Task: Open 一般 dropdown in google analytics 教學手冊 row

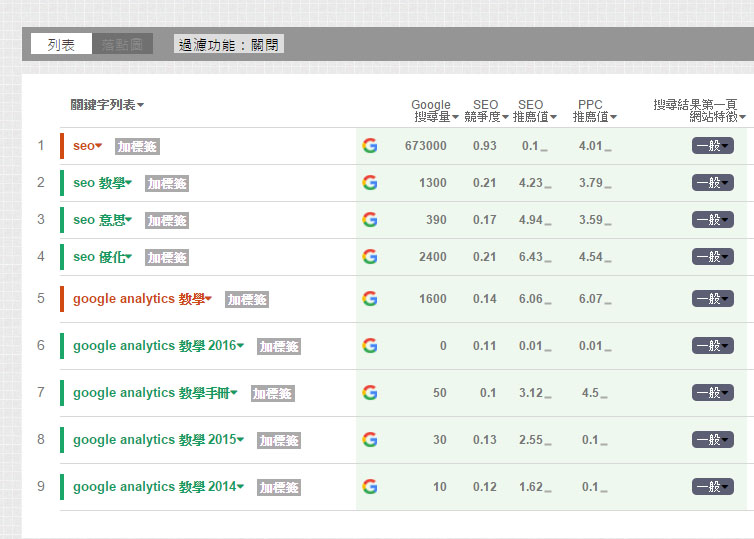Action: pos(713,393)
